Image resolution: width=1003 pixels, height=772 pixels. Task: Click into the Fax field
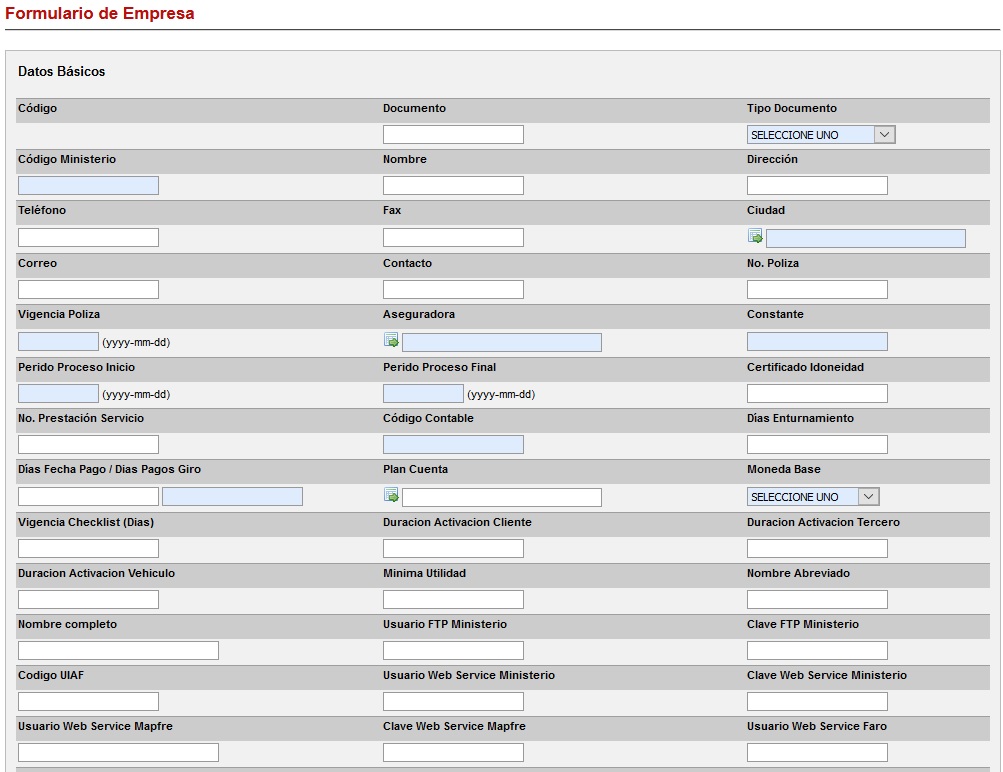point(453,237)
